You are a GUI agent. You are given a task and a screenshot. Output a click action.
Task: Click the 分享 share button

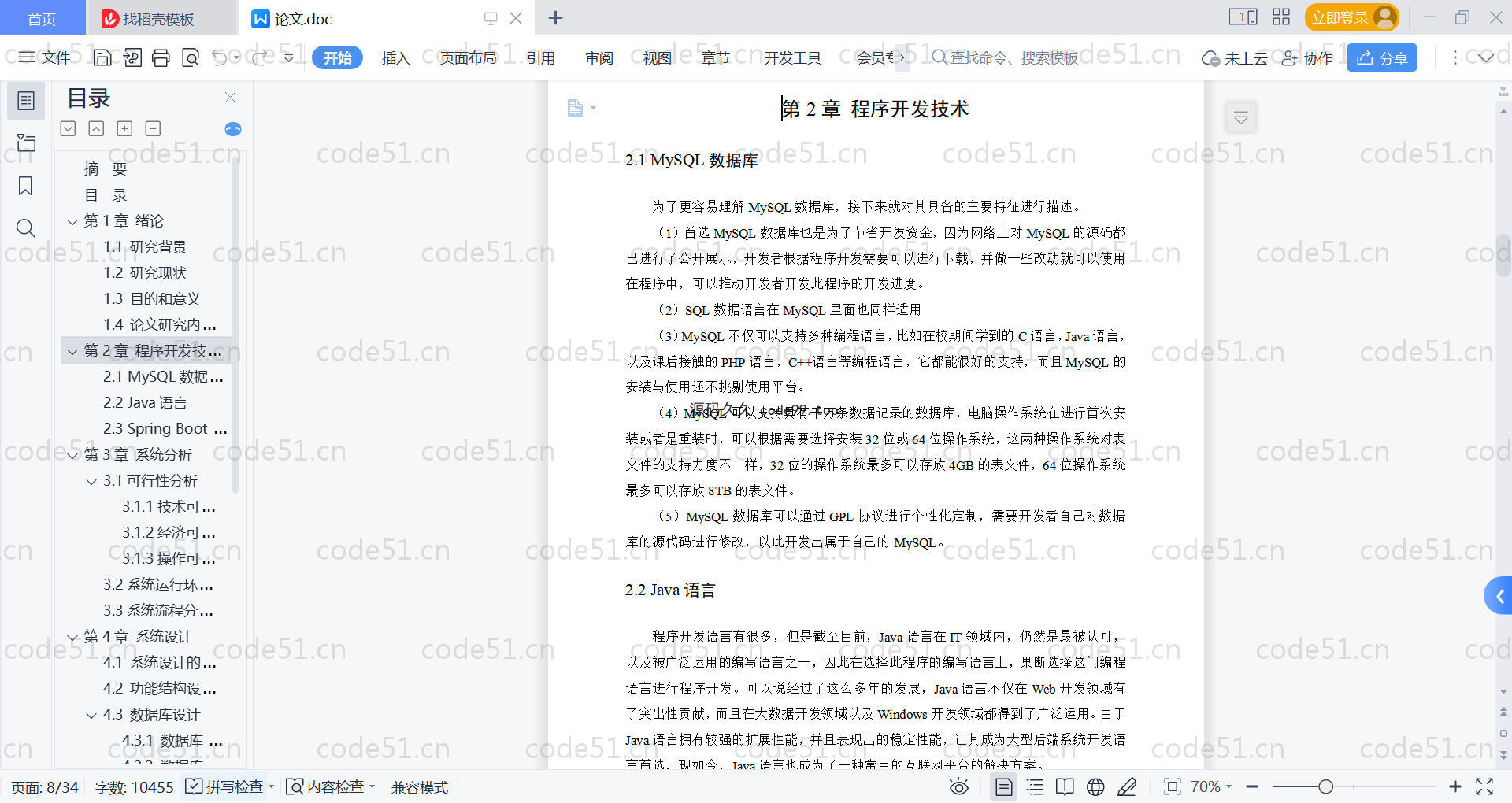pyautogui.click(x=1382, y=58)
